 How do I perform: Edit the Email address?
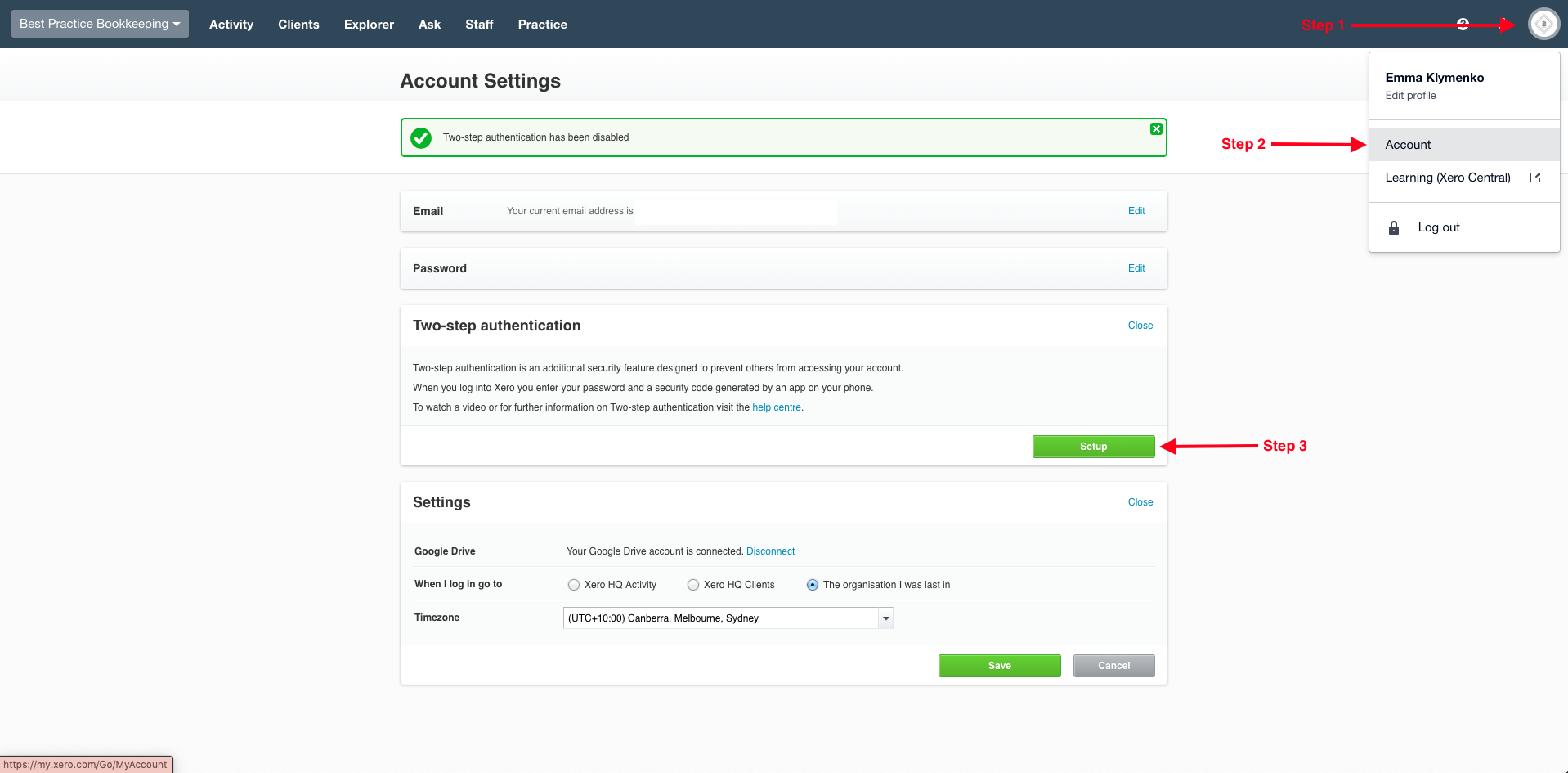click(1136, 211)
